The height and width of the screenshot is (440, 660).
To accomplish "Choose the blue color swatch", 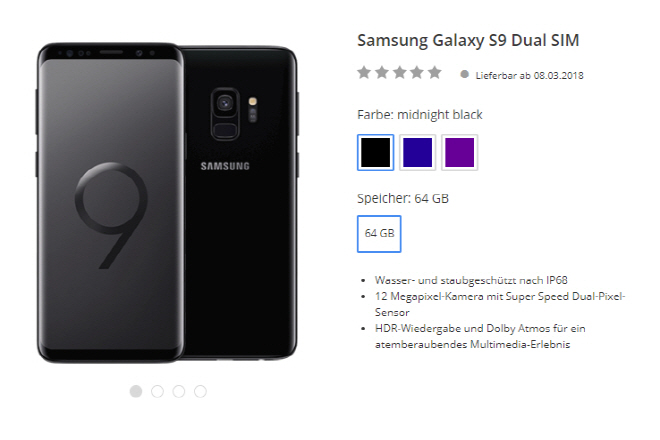I will (418, 152).
